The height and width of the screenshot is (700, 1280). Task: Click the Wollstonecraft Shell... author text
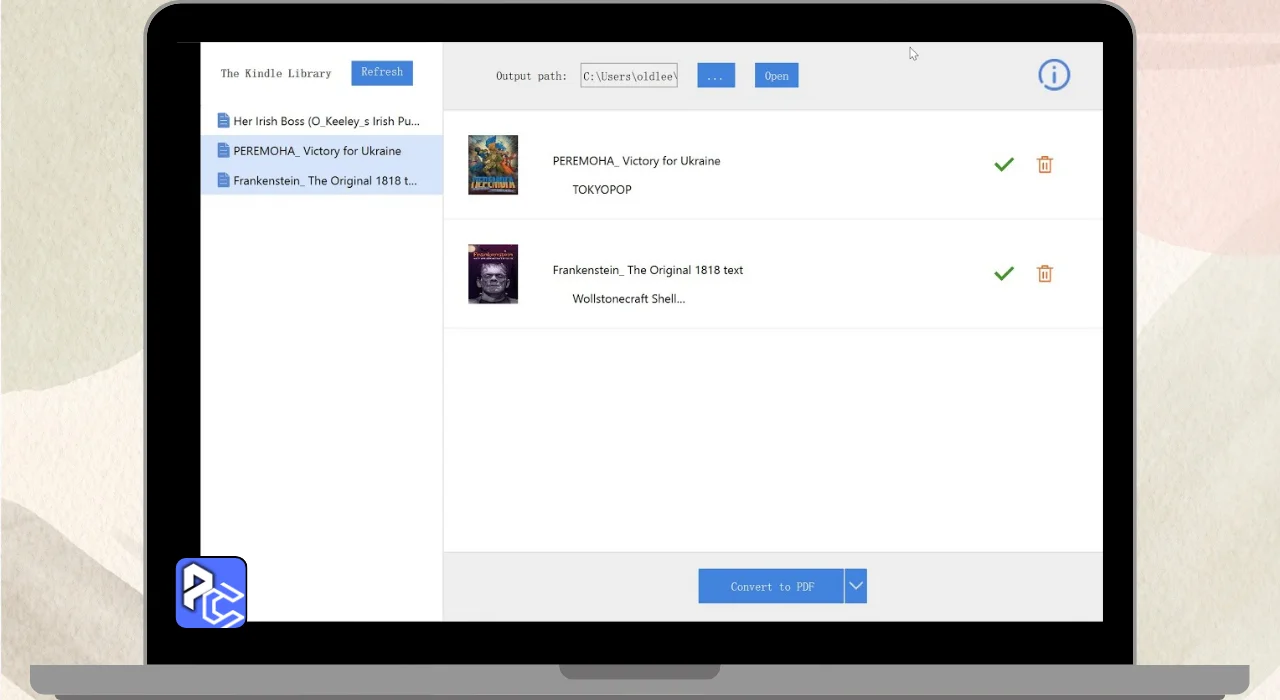click(628, 299)
